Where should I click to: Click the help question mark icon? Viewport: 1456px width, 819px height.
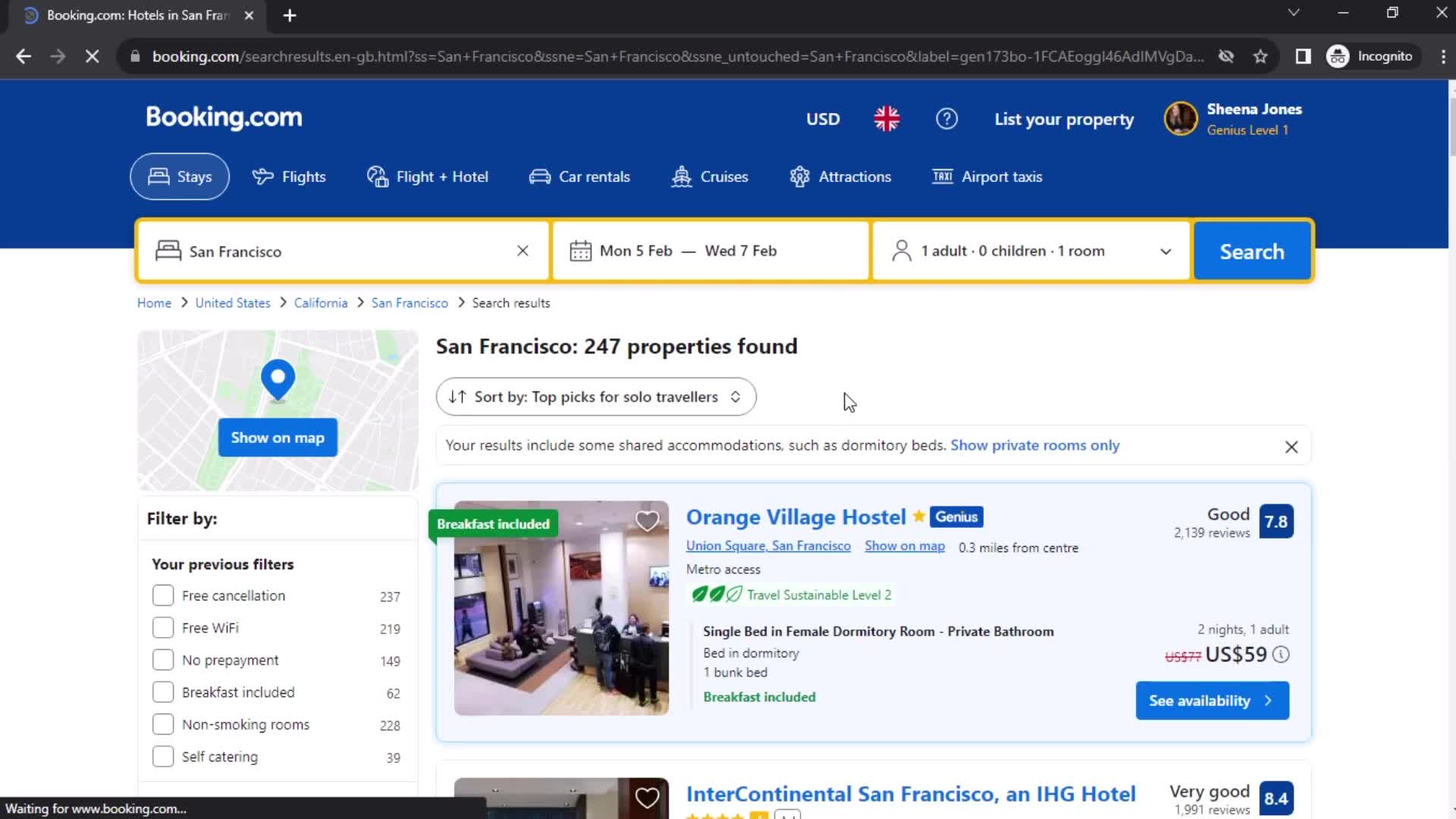tap(946, 118)
